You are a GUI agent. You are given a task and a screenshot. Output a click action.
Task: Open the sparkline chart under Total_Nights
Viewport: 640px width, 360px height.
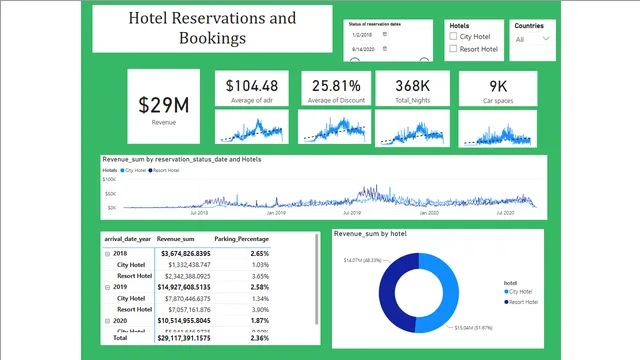(x=413, y=128)
